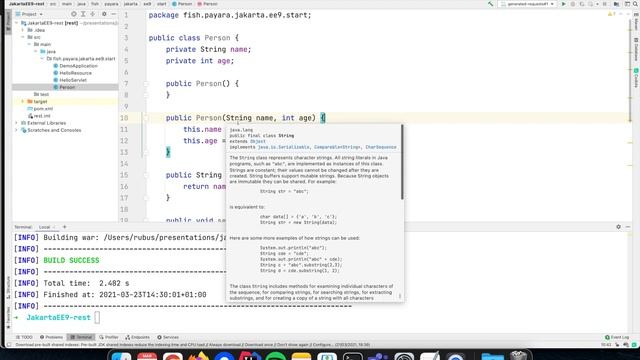Open Terminal app from the Dock

coord(353,356)
